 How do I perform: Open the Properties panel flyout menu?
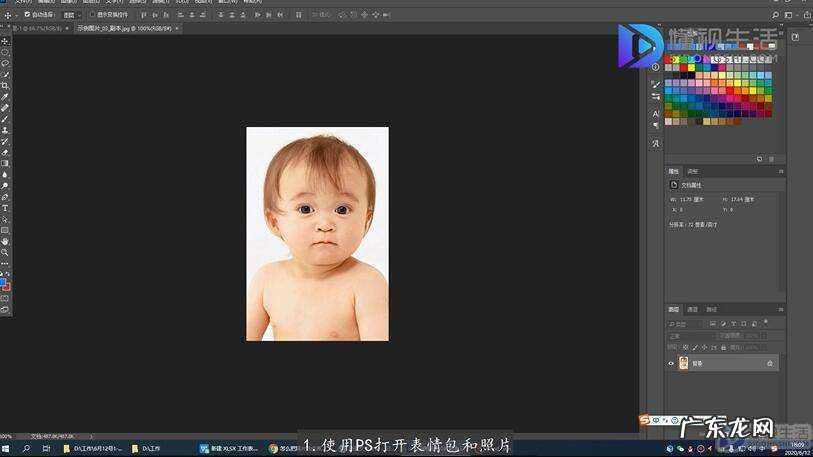781,171
